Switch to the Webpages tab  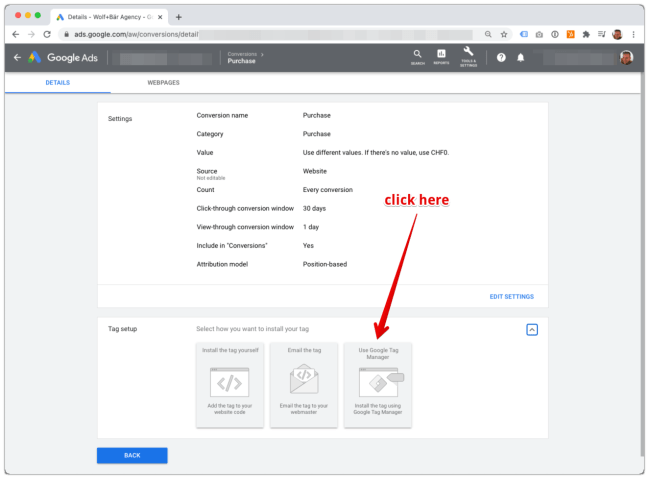click(x=163, y=82)
